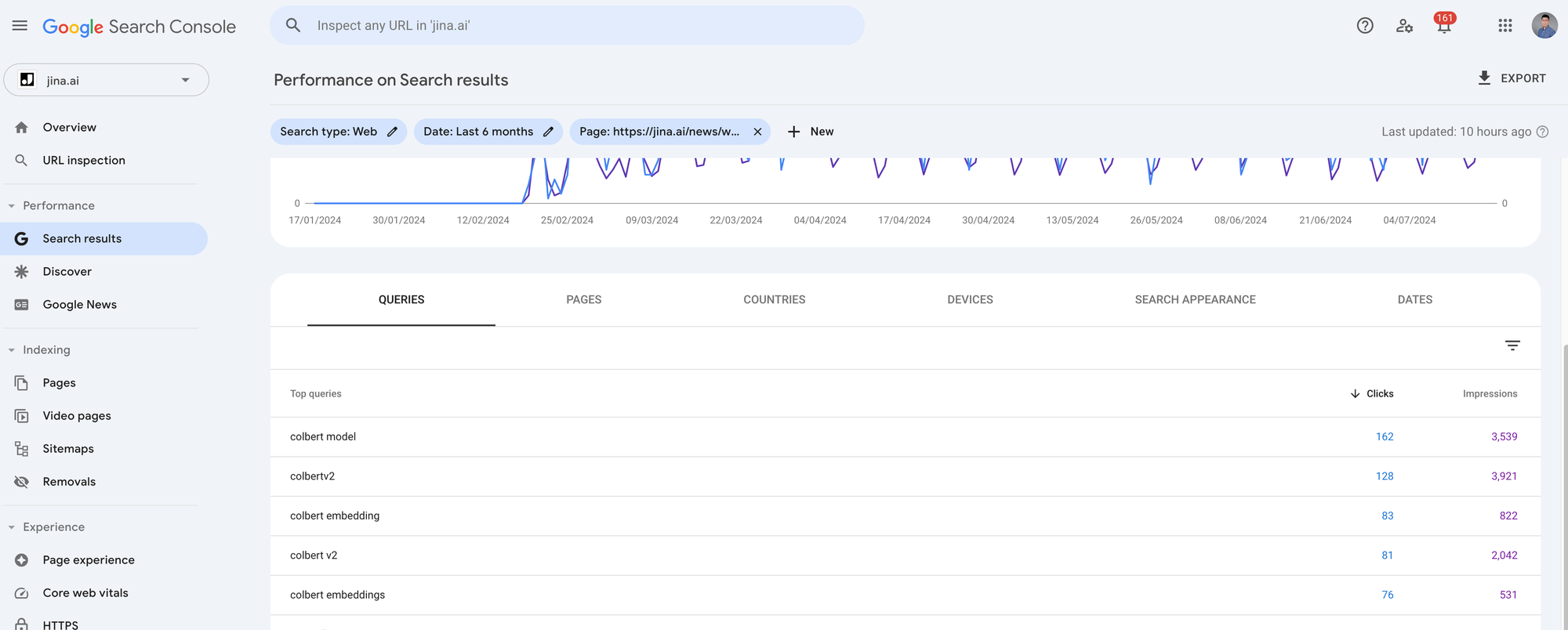Click the Google G icon for Search results
Image resolution: width=1568 pixels, height=630 pixels.
click(x=21, y=238)
